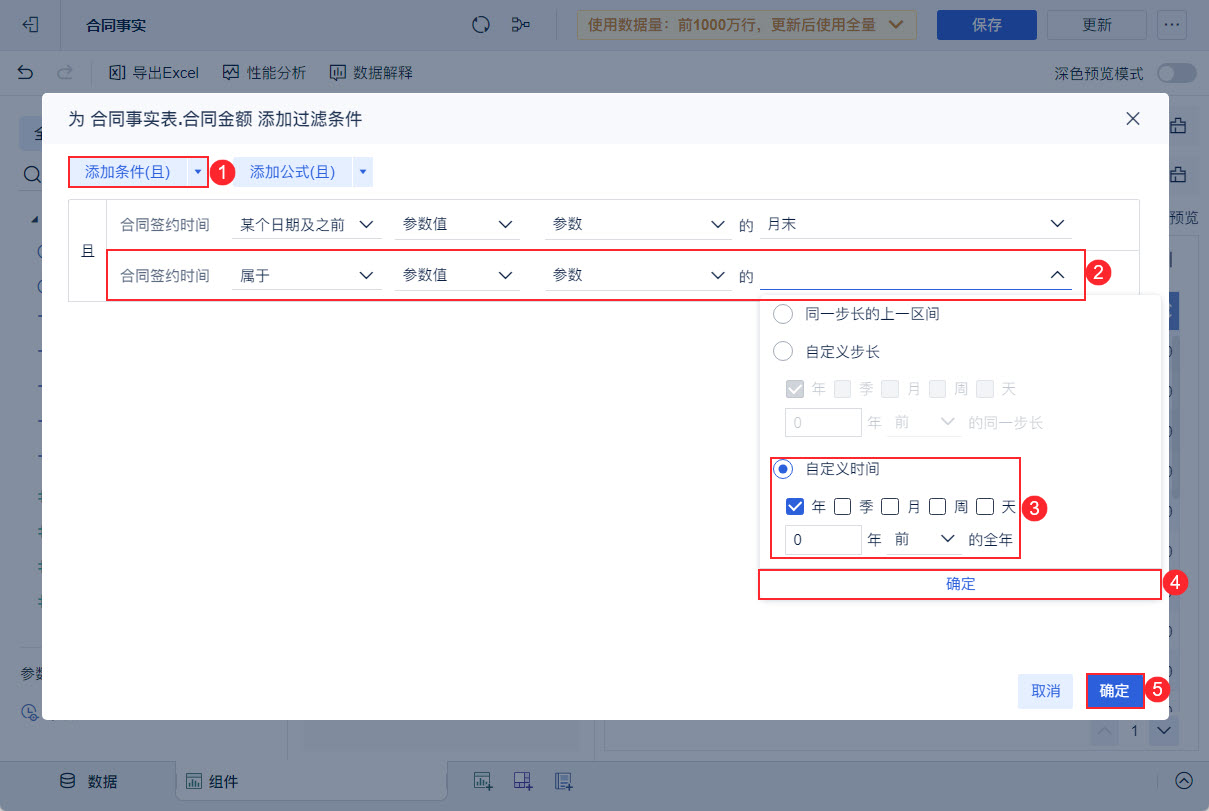Toggle the 深色预览模式 switch
This screenshot has width=1209, height=811.
(1176, 73)
